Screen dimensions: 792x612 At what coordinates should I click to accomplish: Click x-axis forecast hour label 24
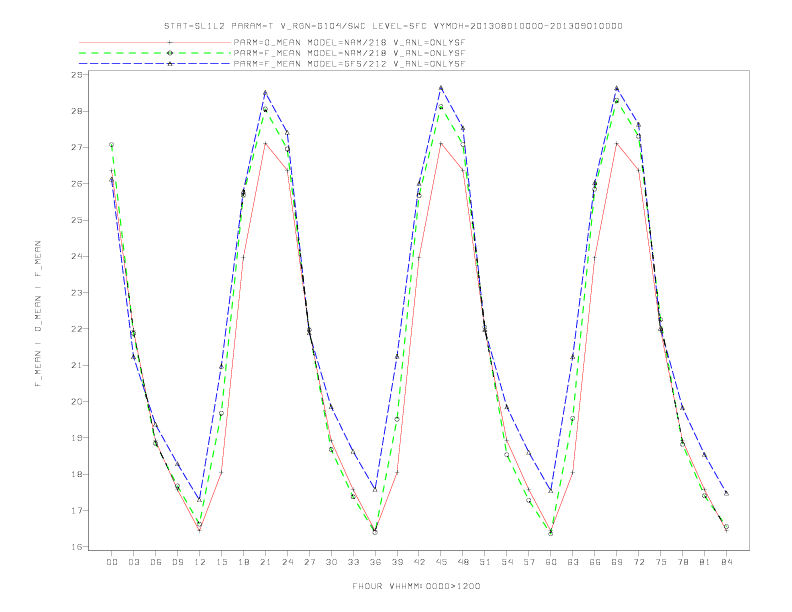point(287,562)
